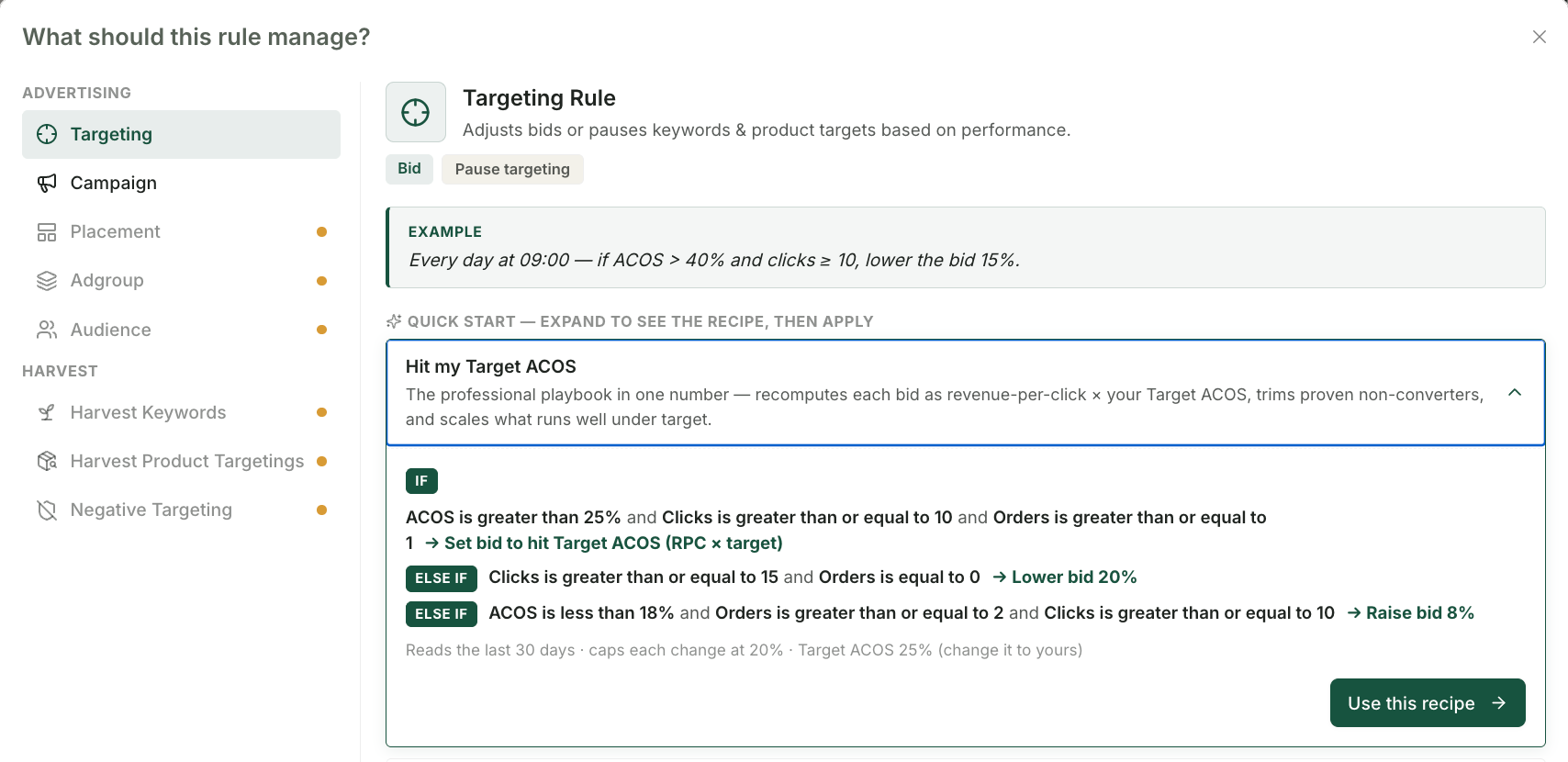Click the orange dot beside Audience
The image size is (1568, 762).
point(321,330)
